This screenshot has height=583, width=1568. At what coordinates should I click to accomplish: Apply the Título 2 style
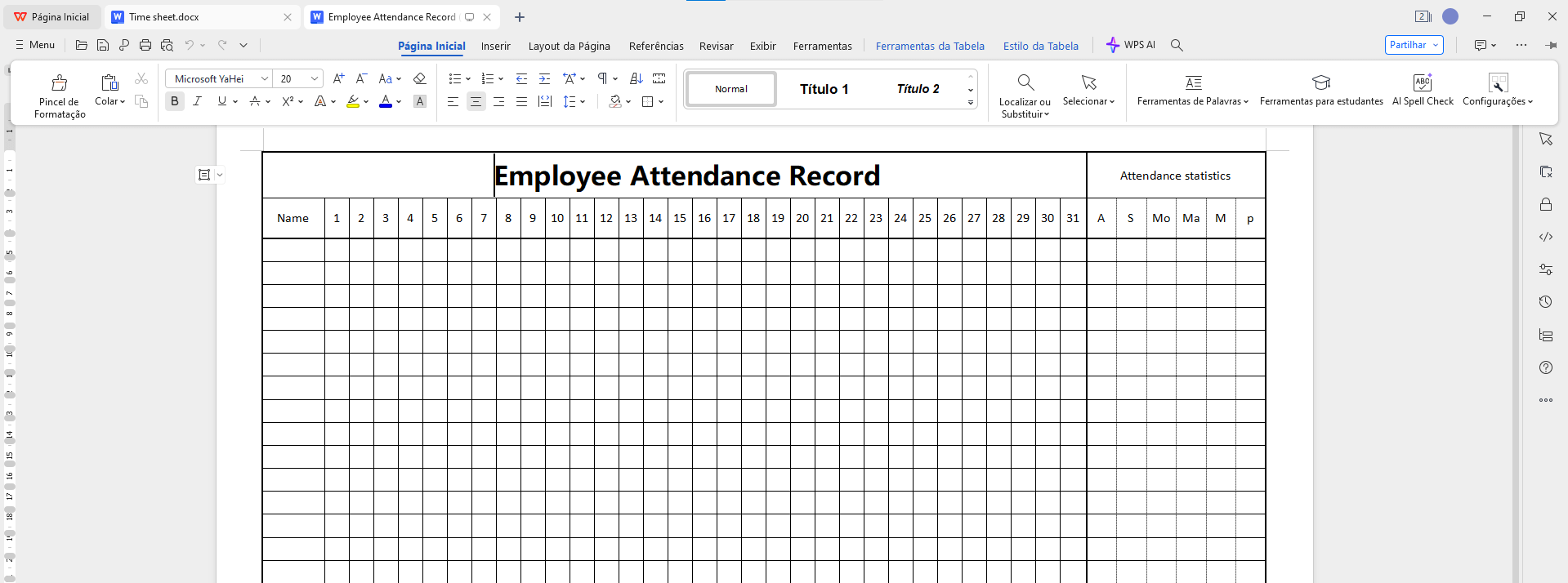coord(918,89)
